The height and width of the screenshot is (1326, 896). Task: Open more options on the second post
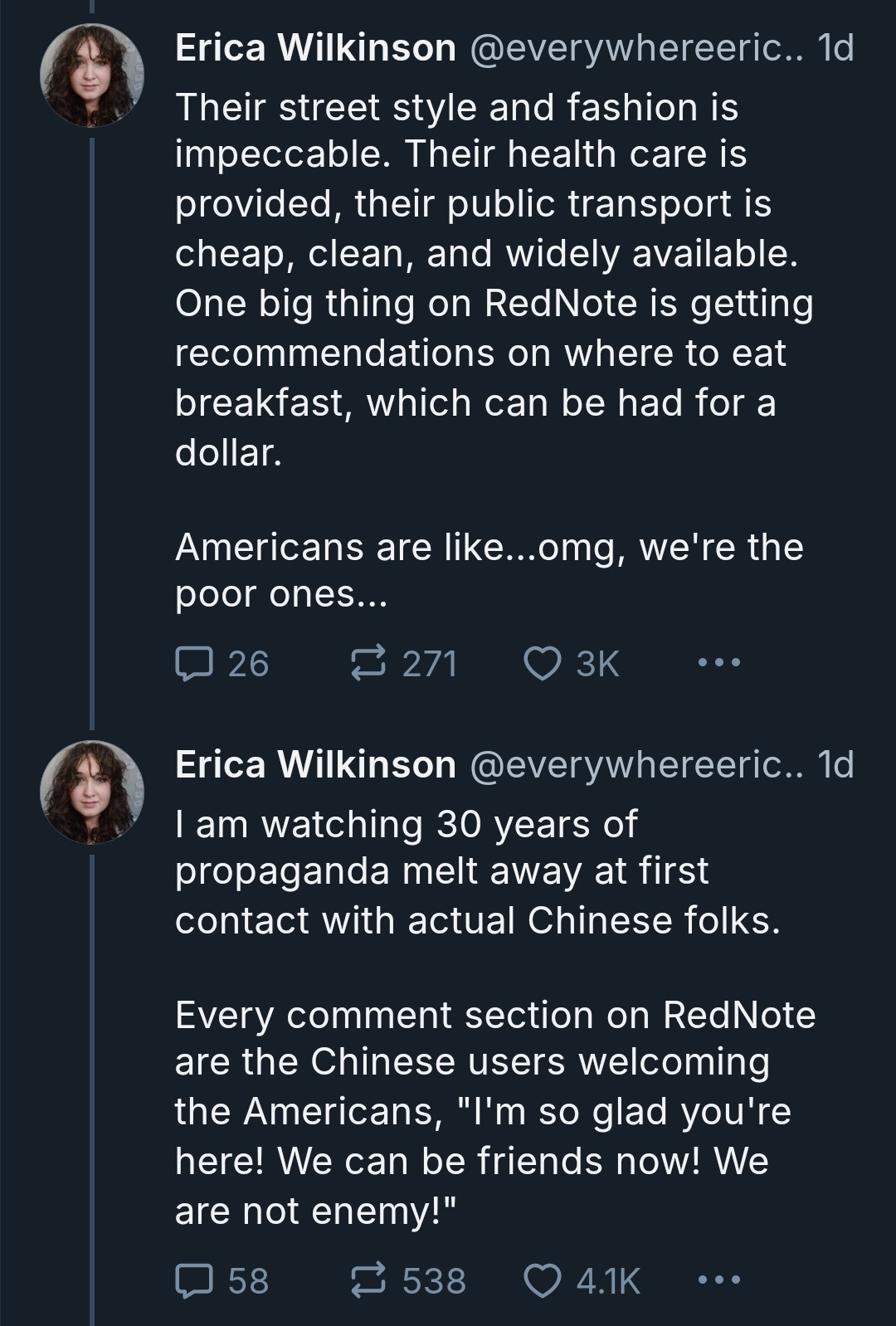(x=718, y=1280)
